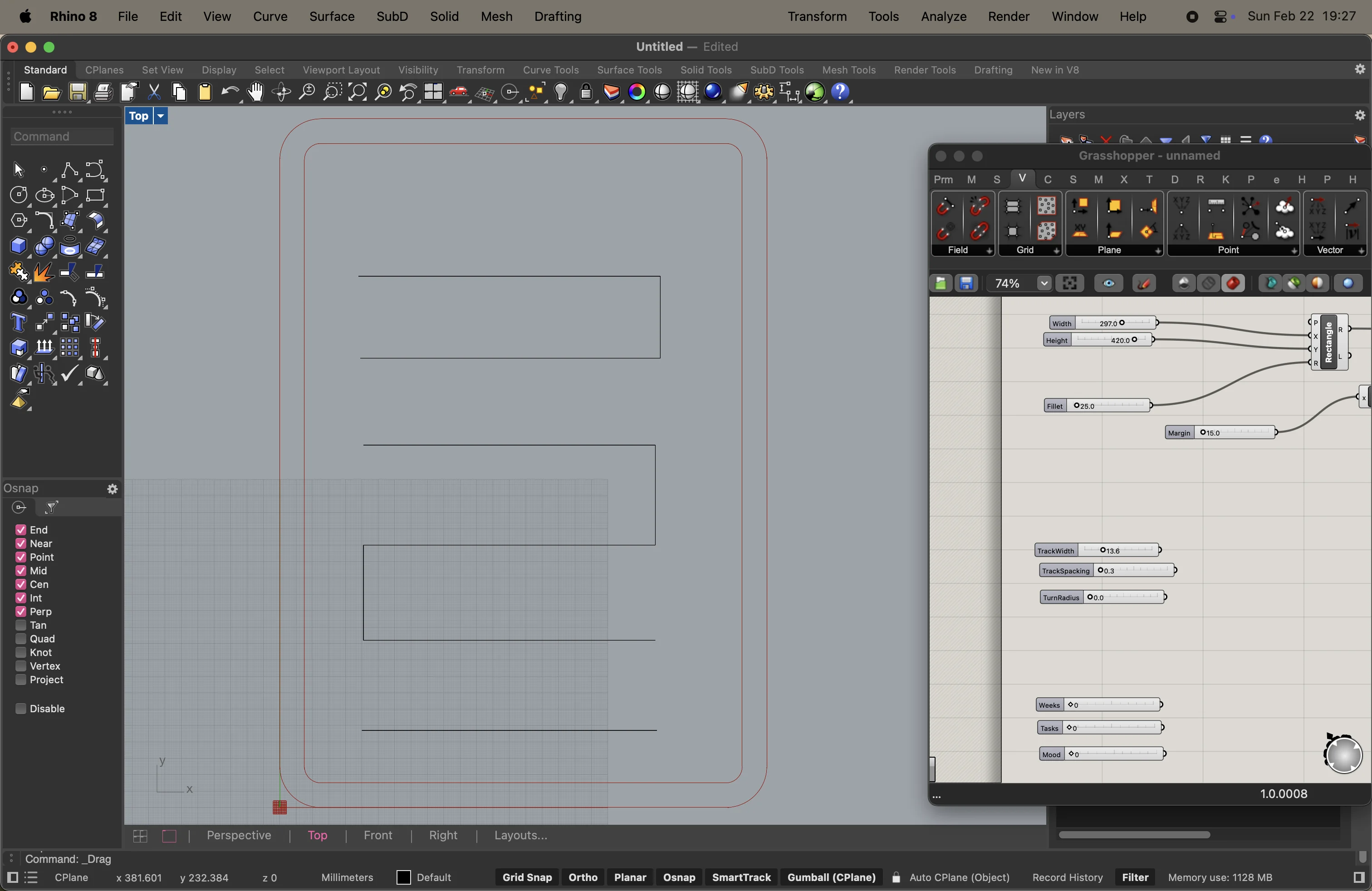The image size is (1372, 891).
Task: Click the Perspective viewport tab
Action: point(239,835)
